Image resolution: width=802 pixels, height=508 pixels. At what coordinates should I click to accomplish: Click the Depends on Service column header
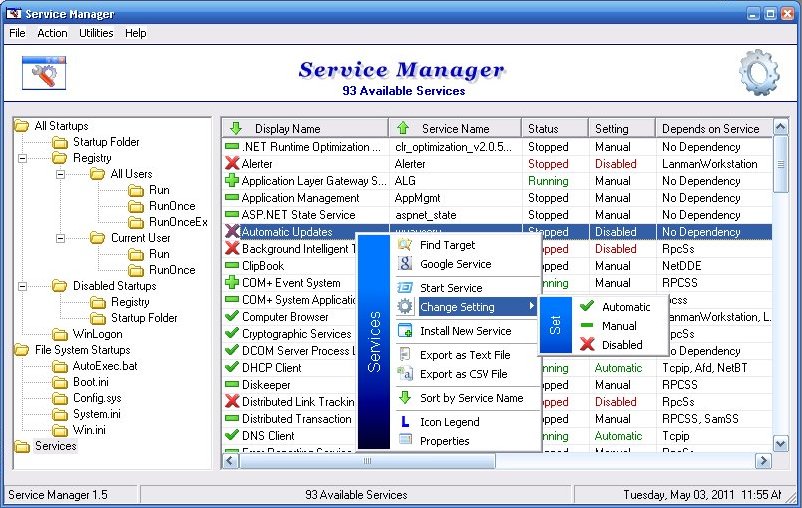[x=710, y=128]
